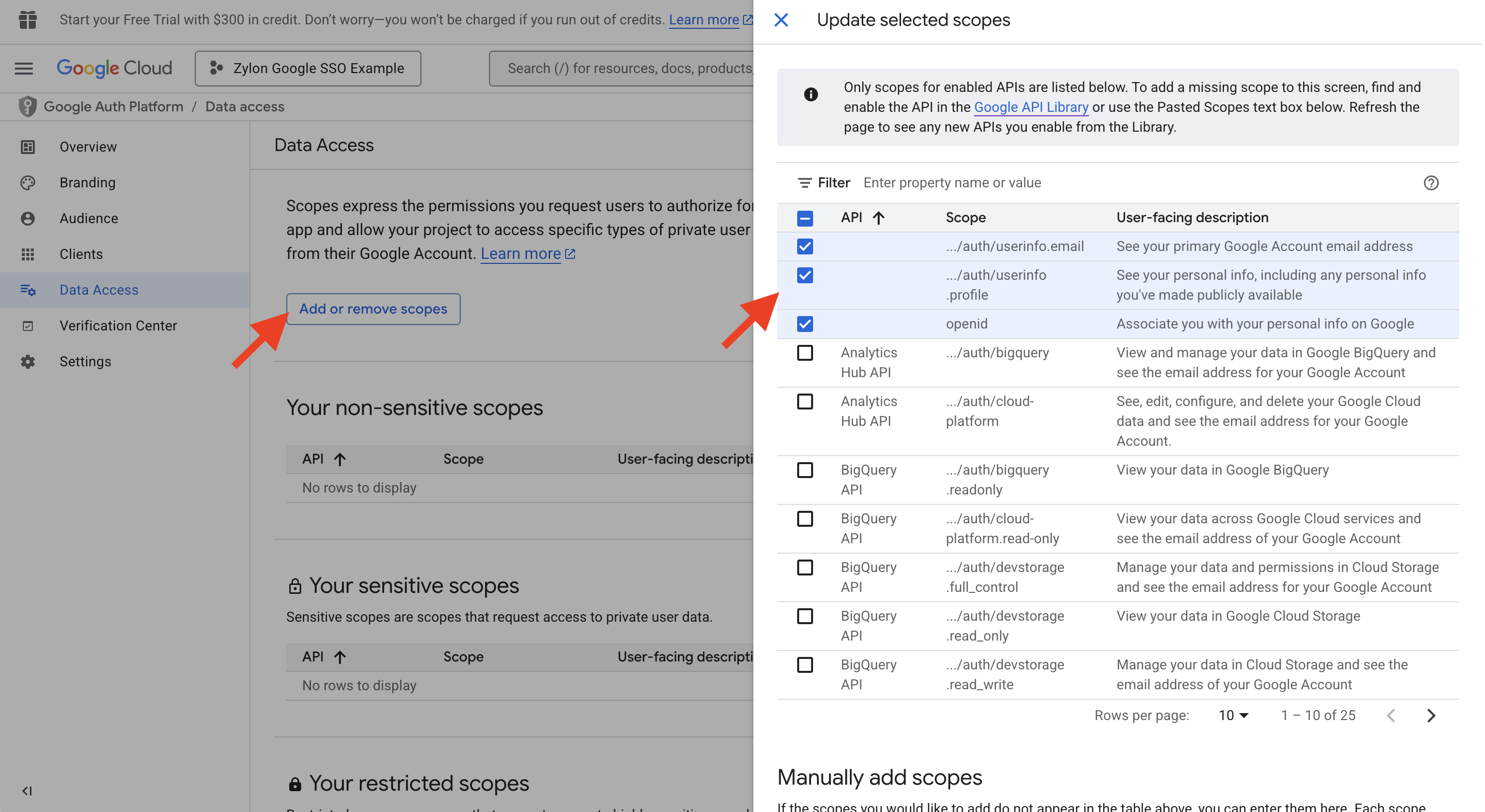Open Clients via the grid icon
The height and width of the screenshot is (812, 1485).
pos(28,253)
